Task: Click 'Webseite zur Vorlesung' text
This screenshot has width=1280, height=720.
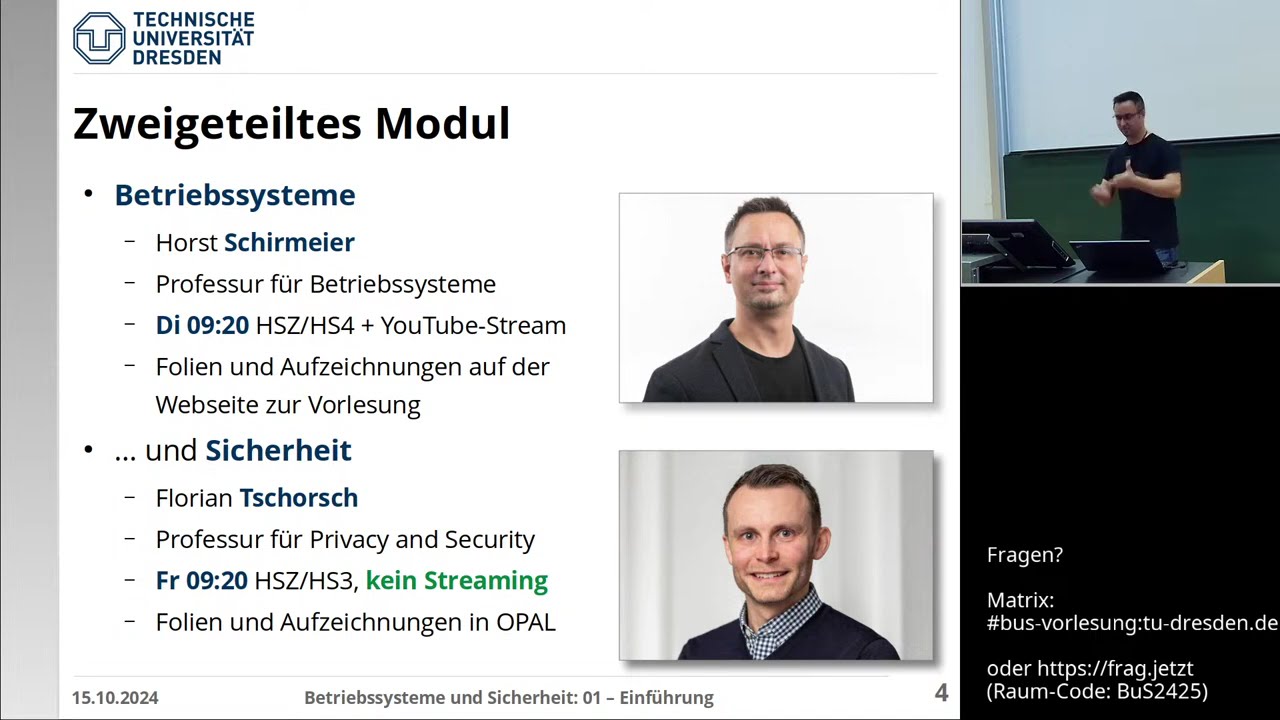Action: (288, 405)
